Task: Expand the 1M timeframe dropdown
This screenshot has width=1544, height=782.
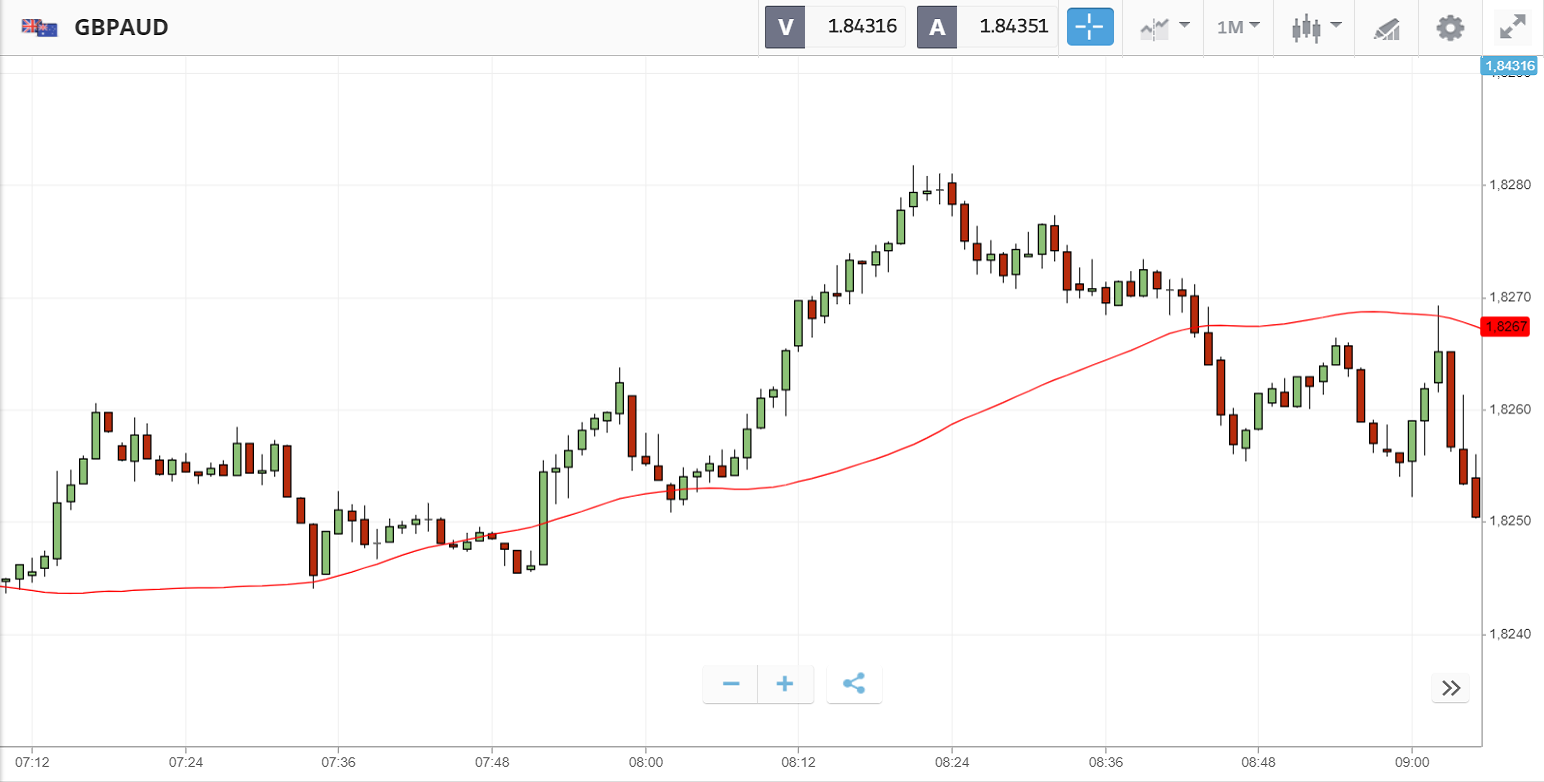Action: [1238, 27]
